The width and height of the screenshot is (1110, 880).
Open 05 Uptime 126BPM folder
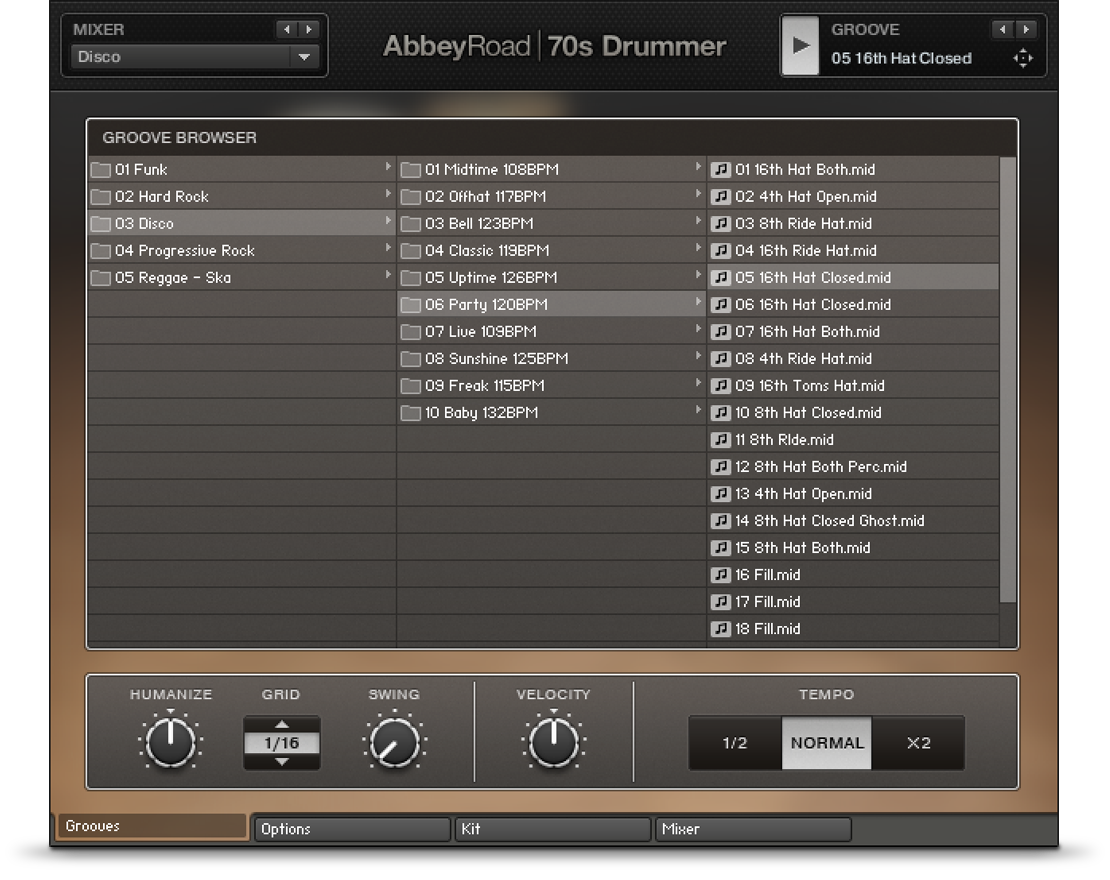click(551, 277)
